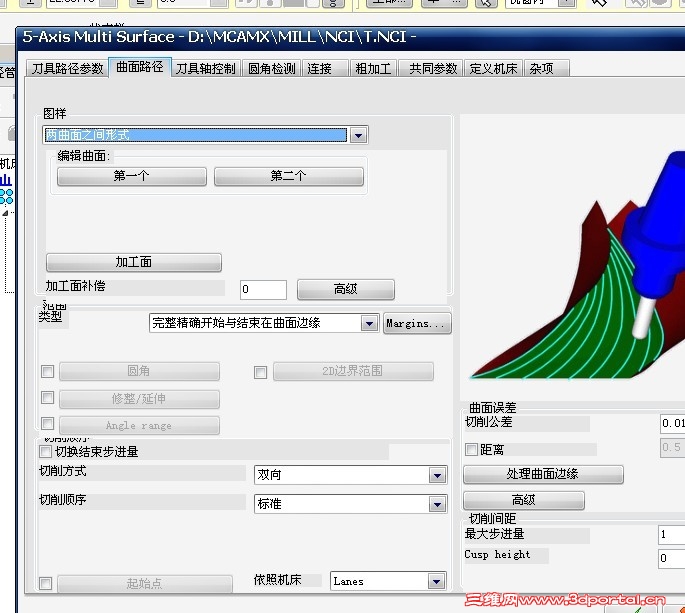Open the 圆角检测 tab
The height and width of the screenshot is (613, 685).
[x=272, y=69]
